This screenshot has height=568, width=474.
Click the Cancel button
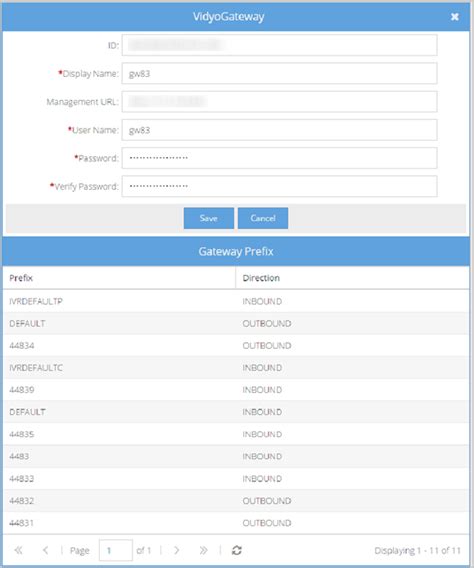(263, 218)
